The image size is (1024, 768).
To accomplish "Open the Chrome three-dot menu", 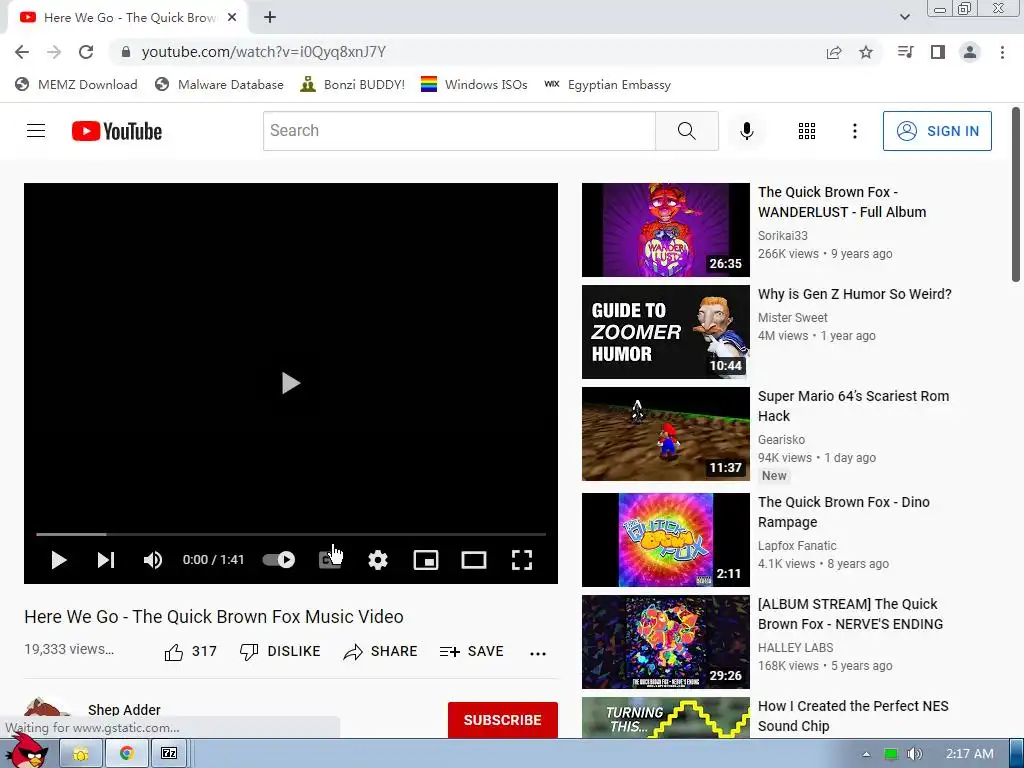I will pyautogui.click(x=1002, y=52).
